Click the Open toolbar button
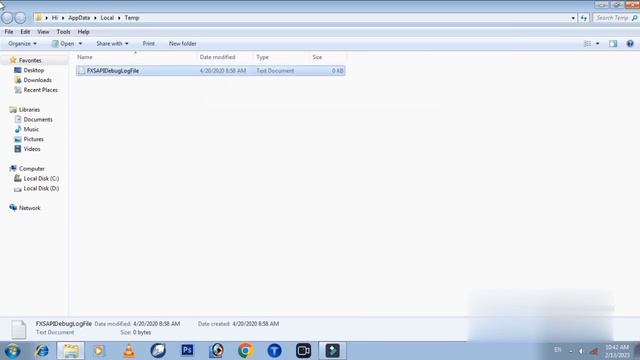The image size is (640, 360). click(x=63, y=44)
